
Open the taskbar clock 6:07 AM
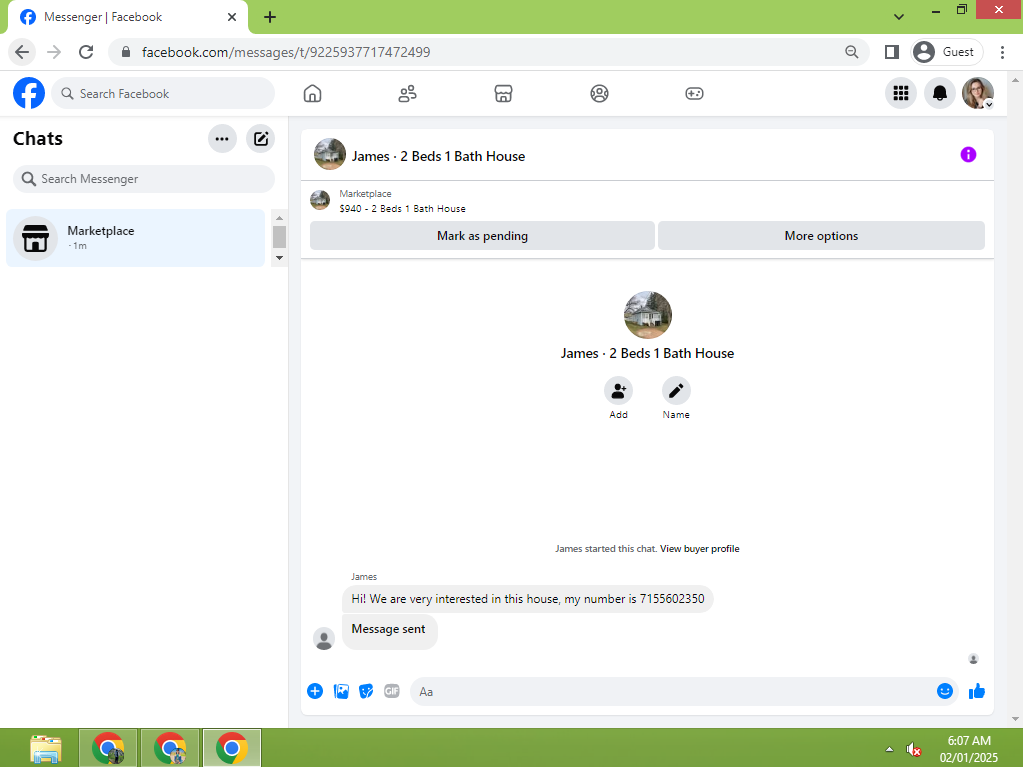click(969, 741)
